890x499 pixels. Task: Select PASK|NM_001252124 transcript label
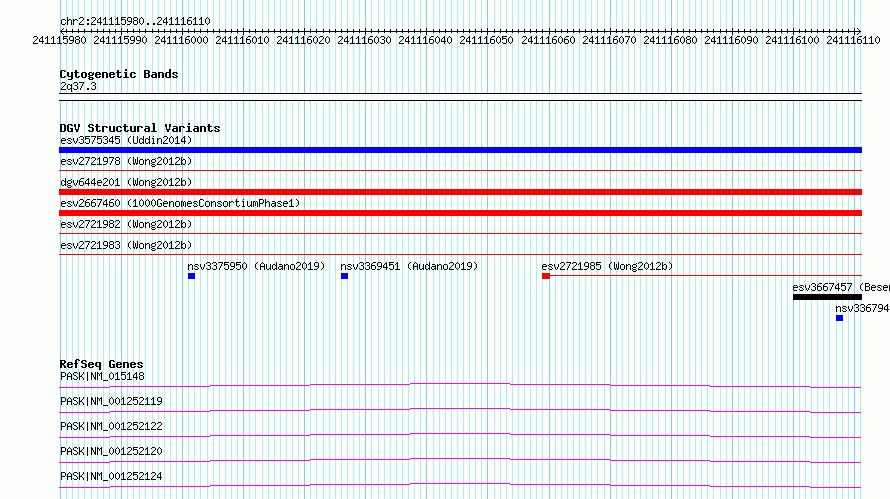click(111, 476)
